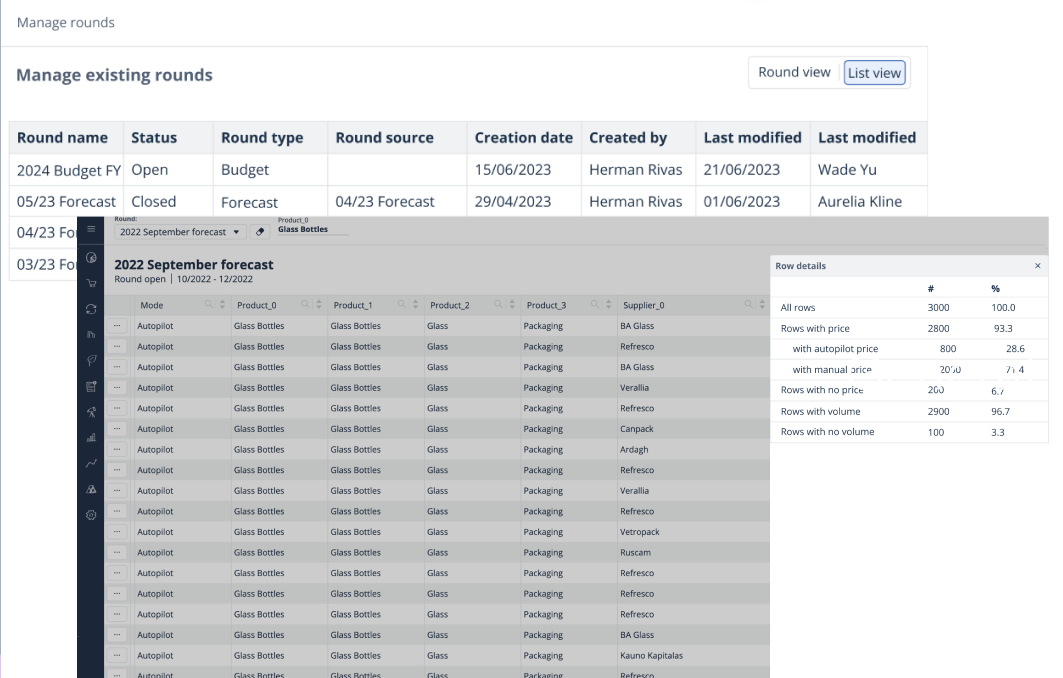Open the hamburger menu in the dark sidebar

coord(91,229)
